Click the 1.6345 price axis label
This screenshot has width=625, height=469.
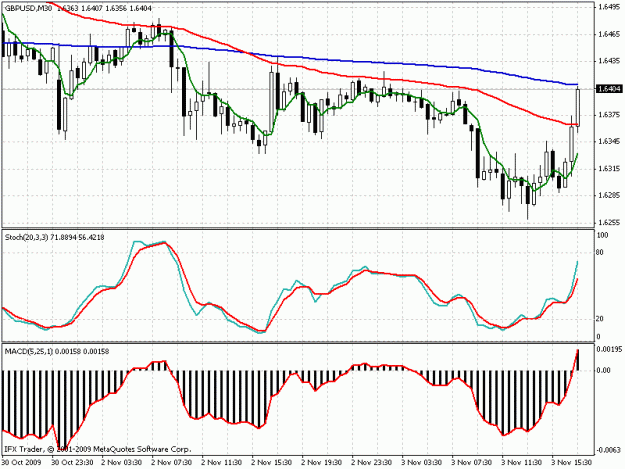pos(609,141)
